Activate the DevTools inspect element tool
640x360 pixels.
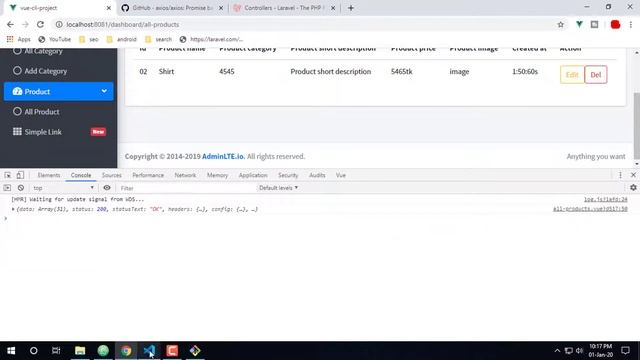pos(8,175)
